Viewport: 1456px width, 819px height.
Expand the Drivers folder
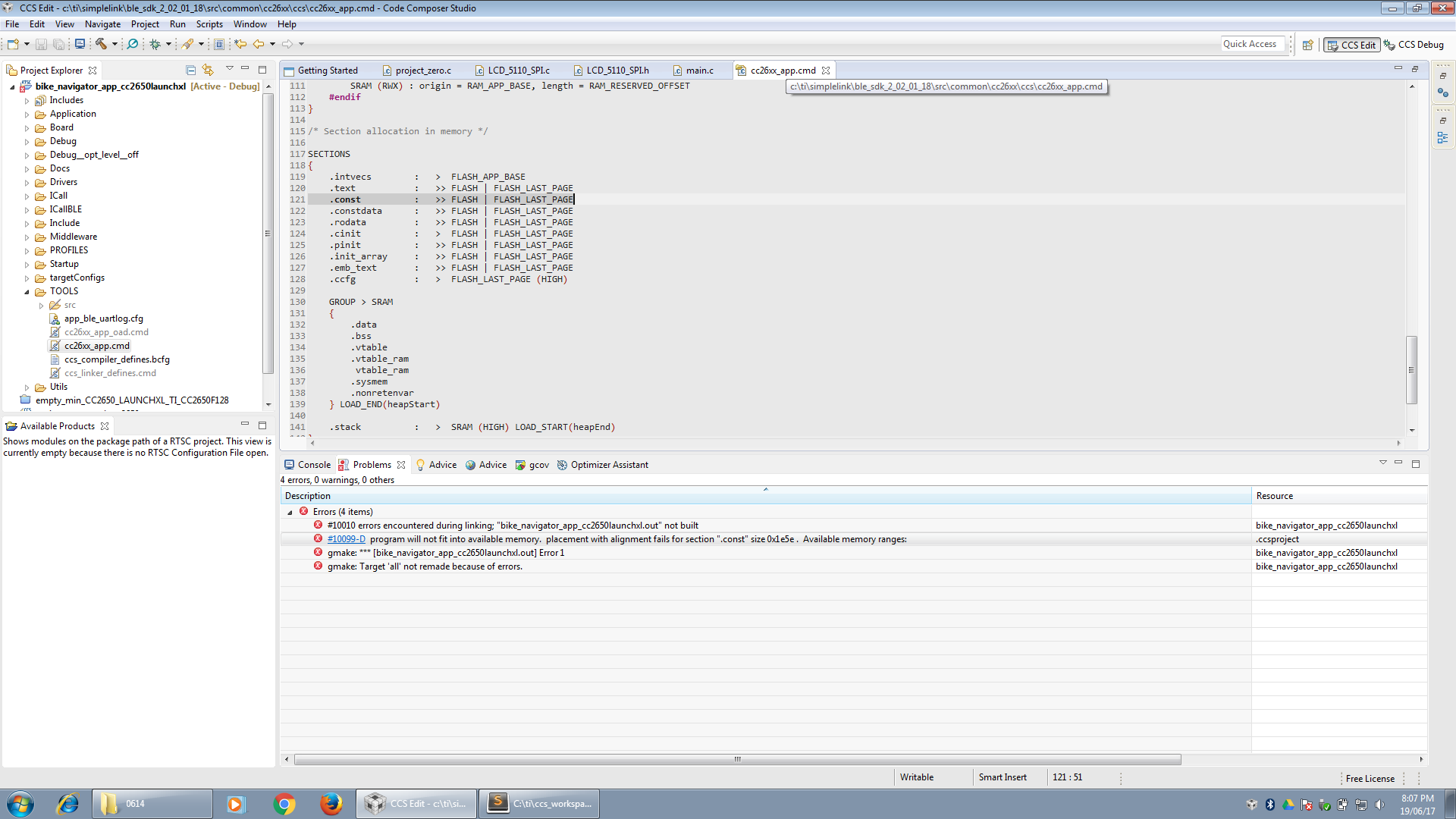pos(27,182)
